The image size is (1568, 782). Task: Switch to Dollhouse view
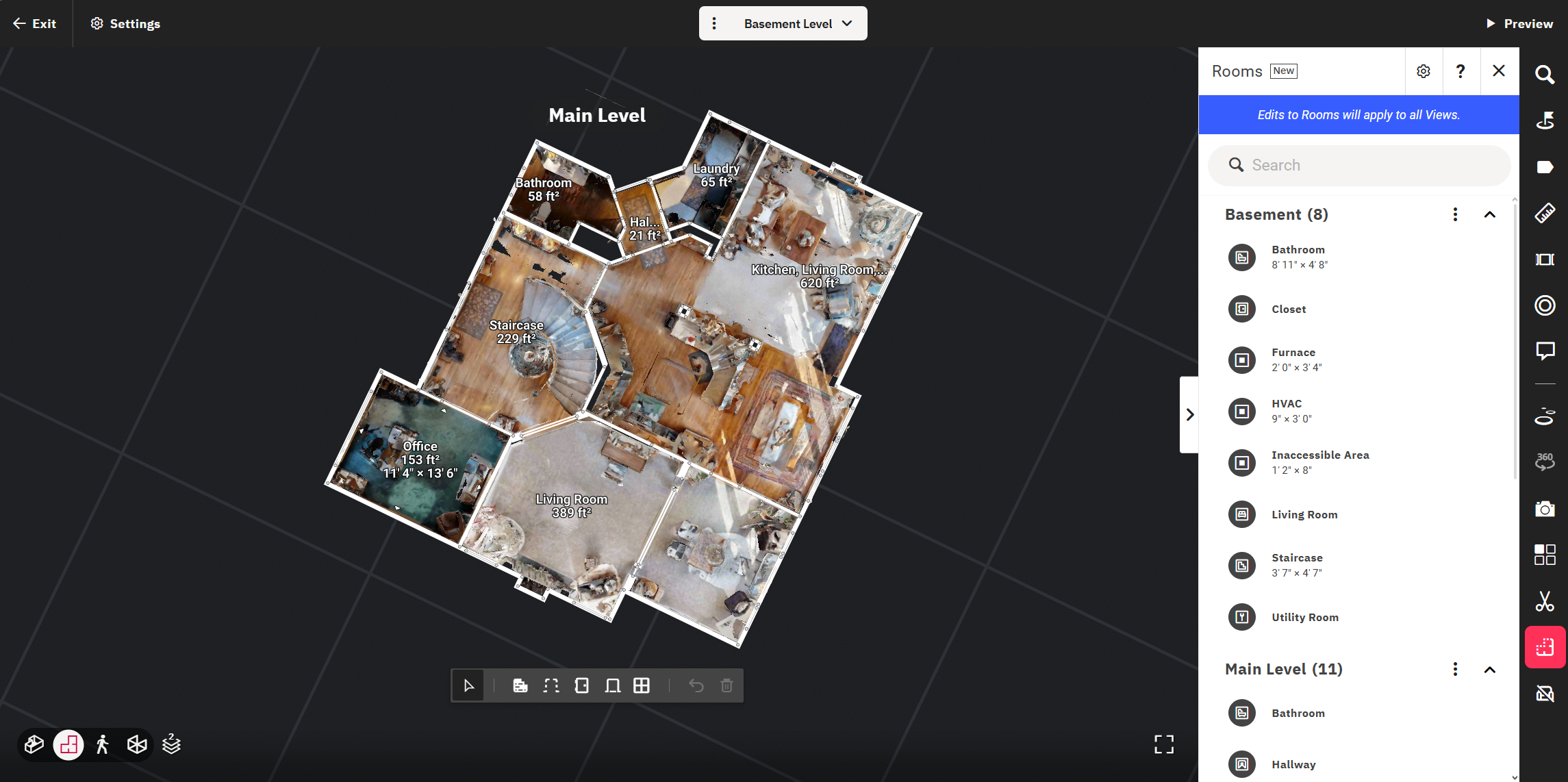coord(34,744)
